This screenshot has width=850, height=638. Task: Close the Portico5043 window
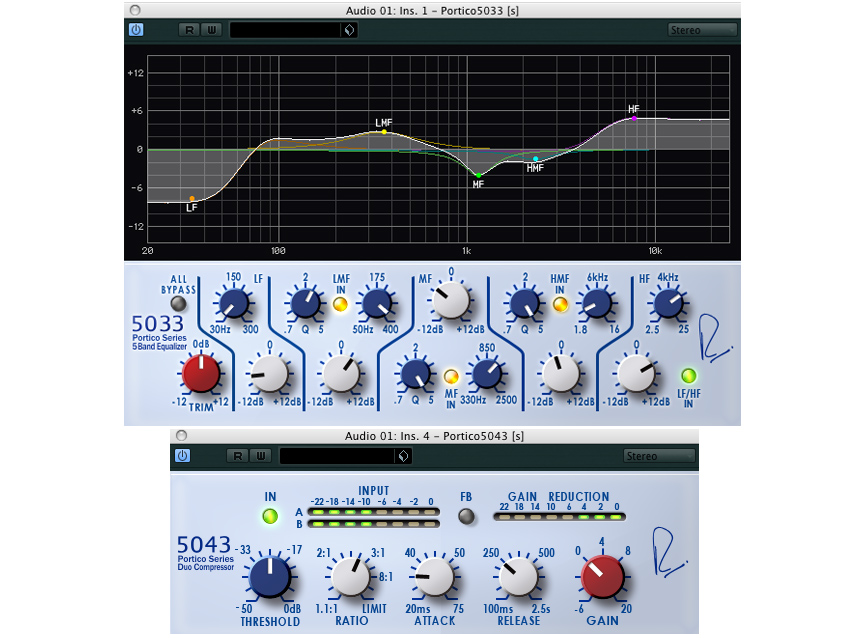point(182,435)
